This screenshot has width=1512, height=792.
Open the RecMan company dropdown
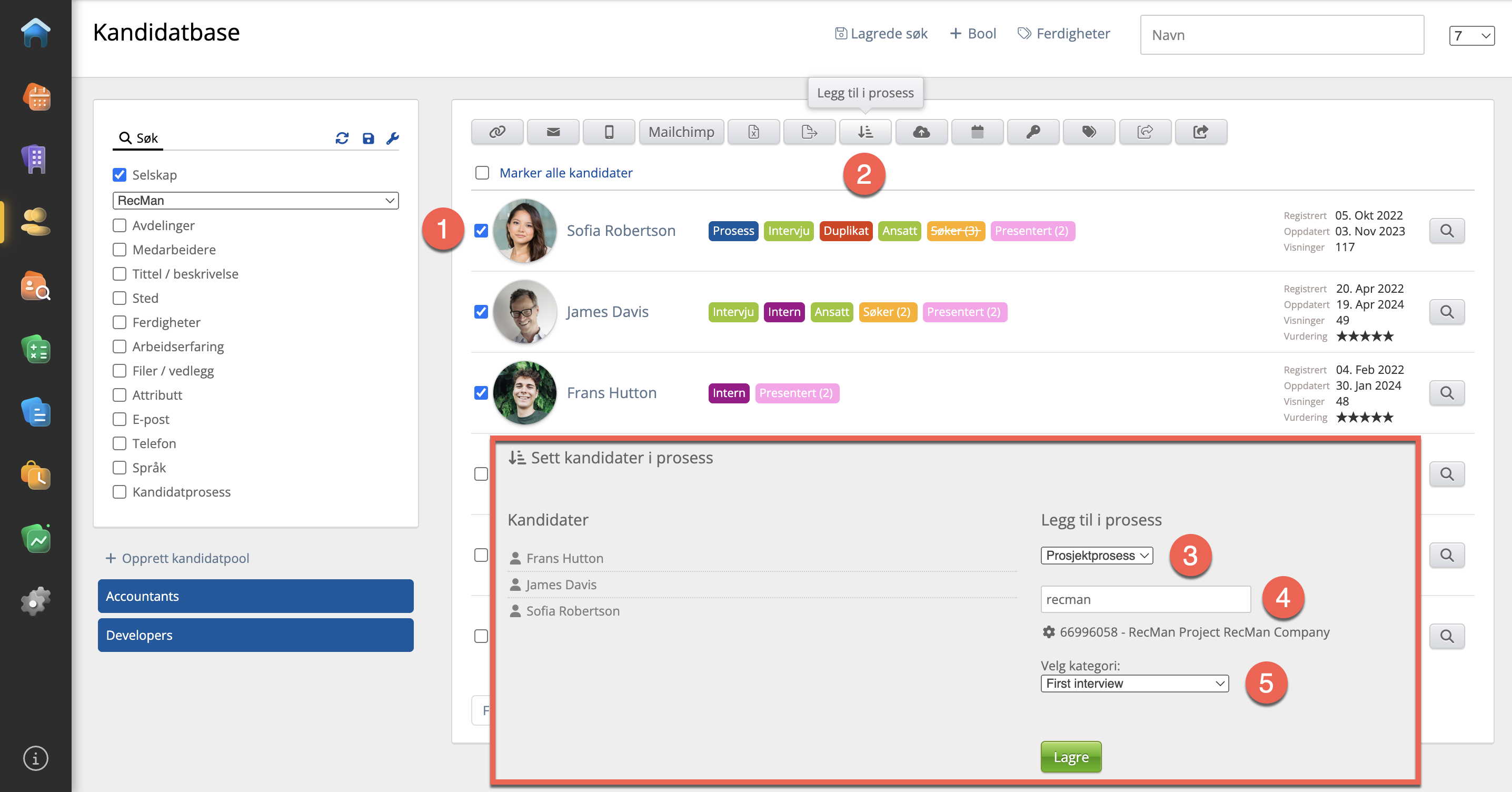[255, 200]
